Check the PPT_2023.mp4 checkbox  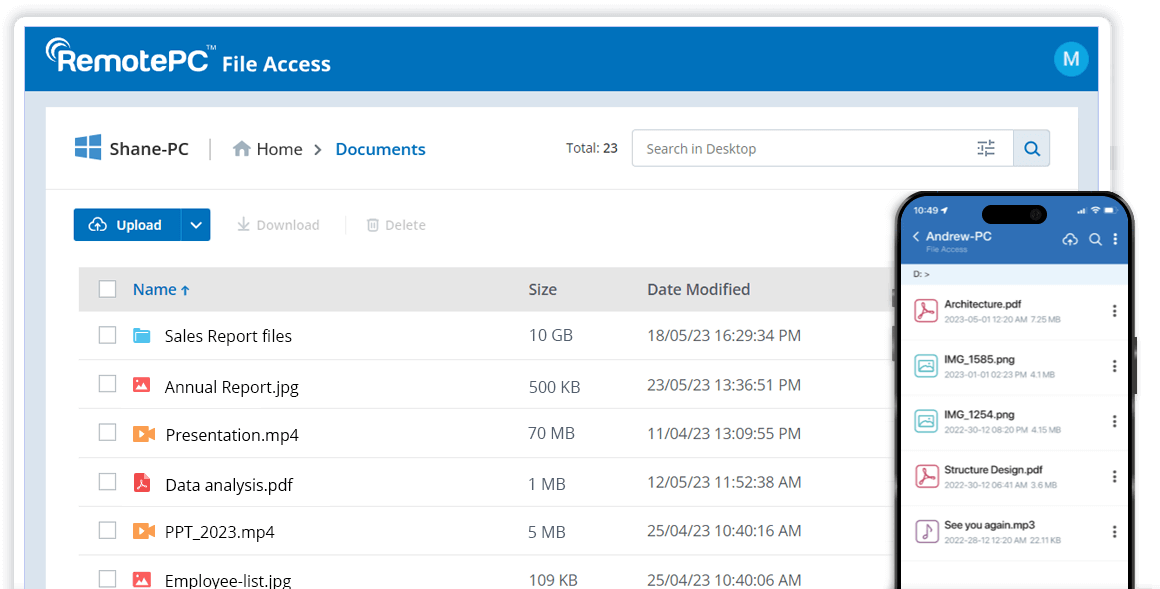[x=107, y=530]
